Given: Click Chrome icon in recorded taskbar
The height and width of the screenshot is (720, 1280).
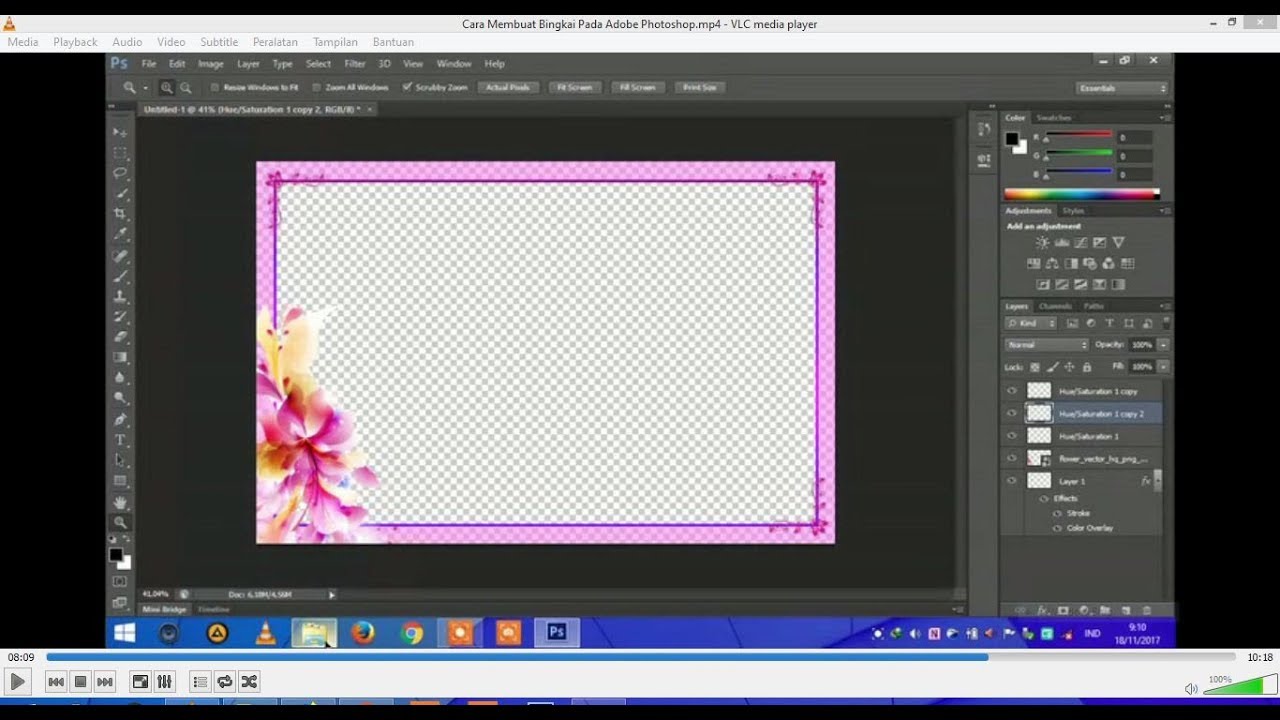Looking at the screenshot, I should tap(412, 632).
